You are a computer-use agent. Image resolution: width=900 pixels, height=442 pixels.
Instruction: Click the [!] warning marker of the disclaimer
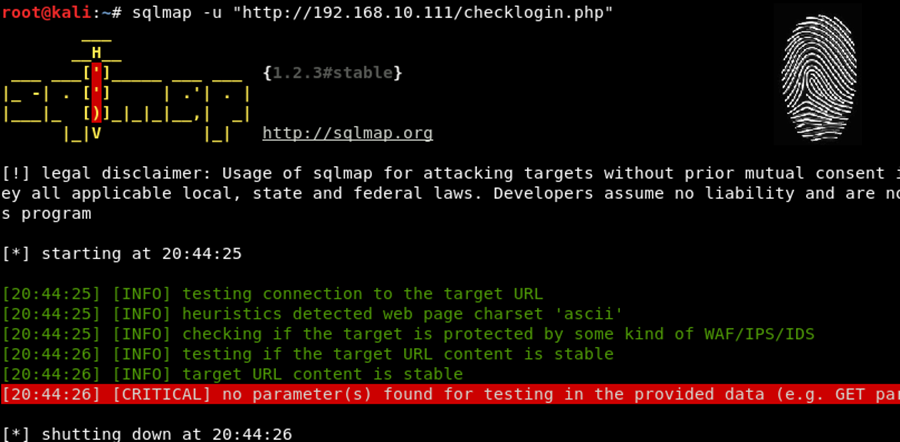[16, 173]
